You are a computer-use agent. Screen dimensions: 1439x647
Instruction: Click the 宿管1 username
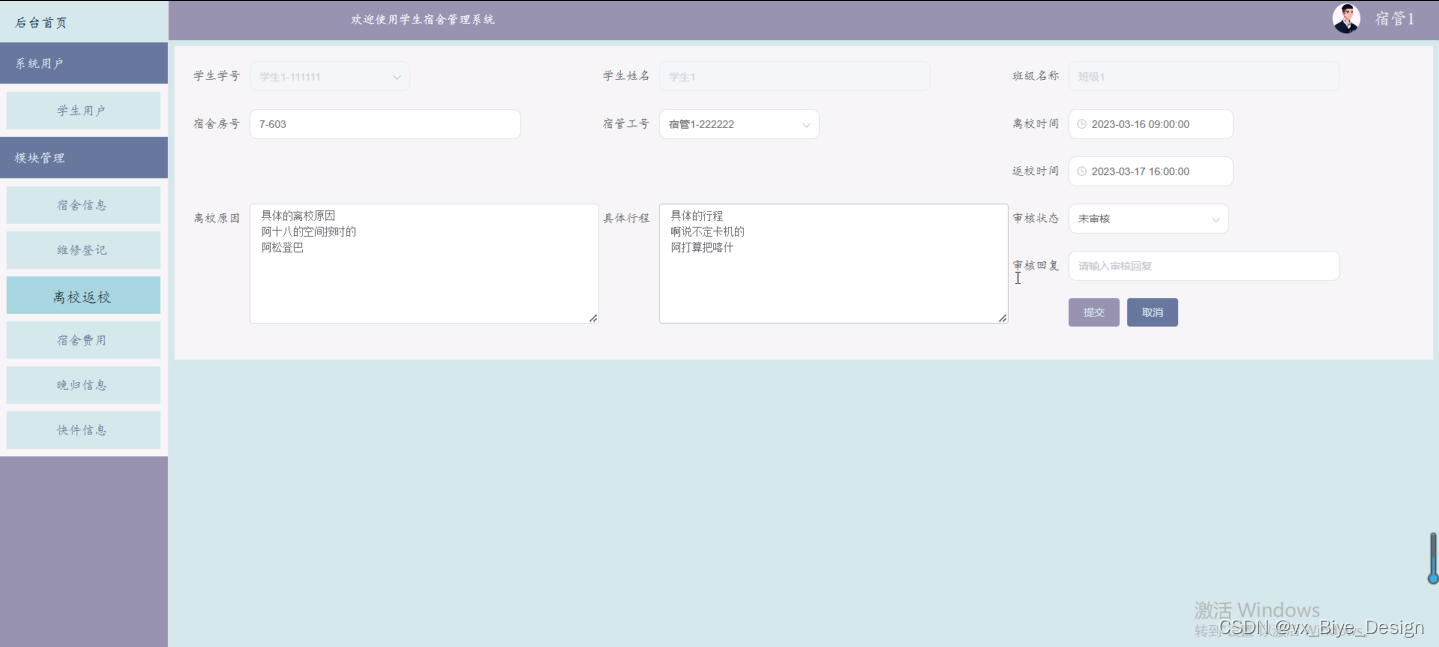(x=1394, y=19)
